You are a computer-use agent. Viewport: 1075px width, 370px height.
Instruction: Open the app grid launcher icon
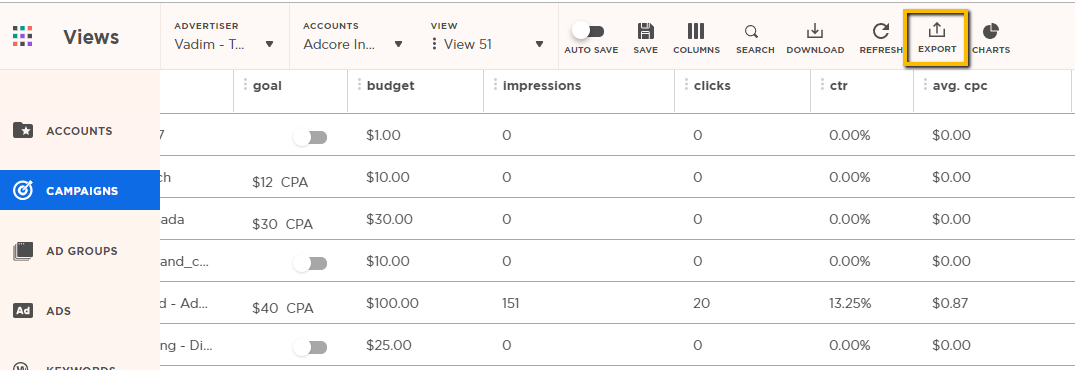[x=23, y=36]
